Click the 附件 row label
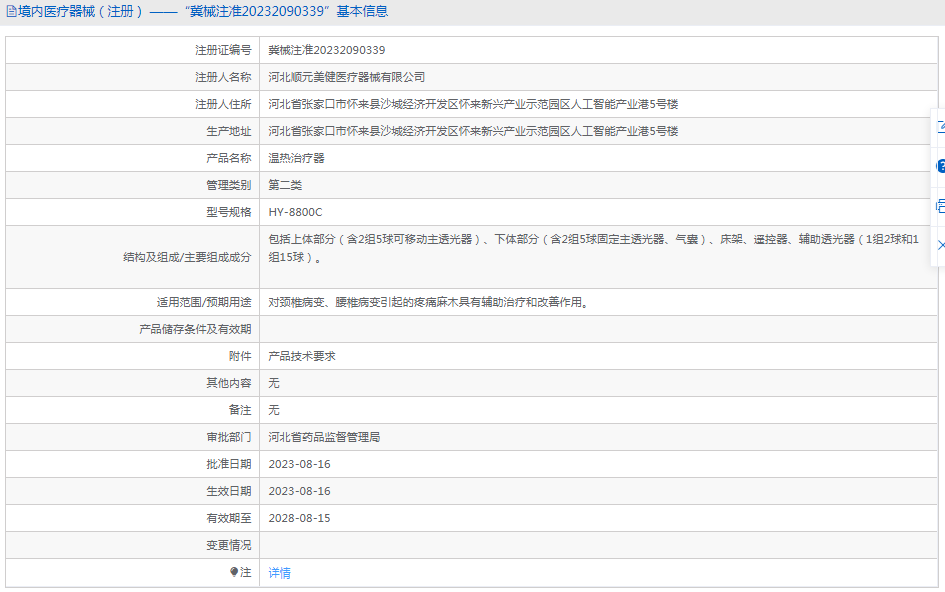945x592 pixels. (x=240, y=356)
